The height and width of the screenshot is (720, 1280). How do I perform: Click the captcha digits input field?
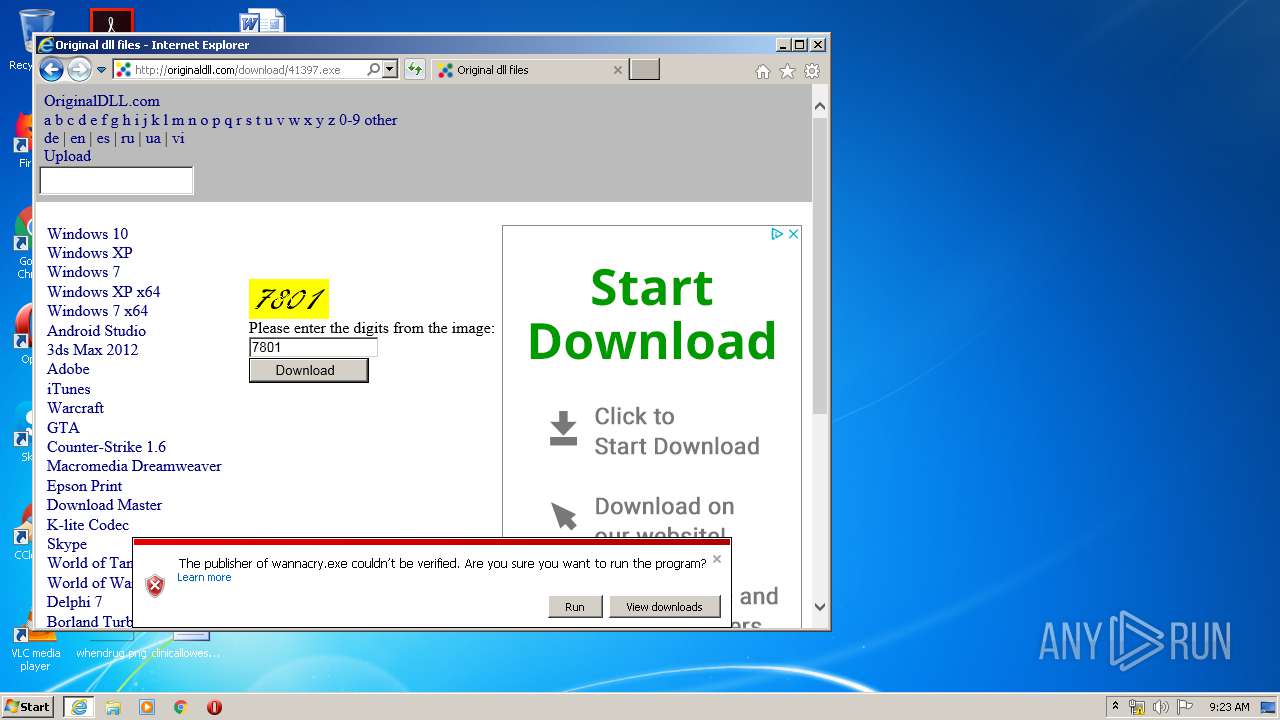(313, 348)
